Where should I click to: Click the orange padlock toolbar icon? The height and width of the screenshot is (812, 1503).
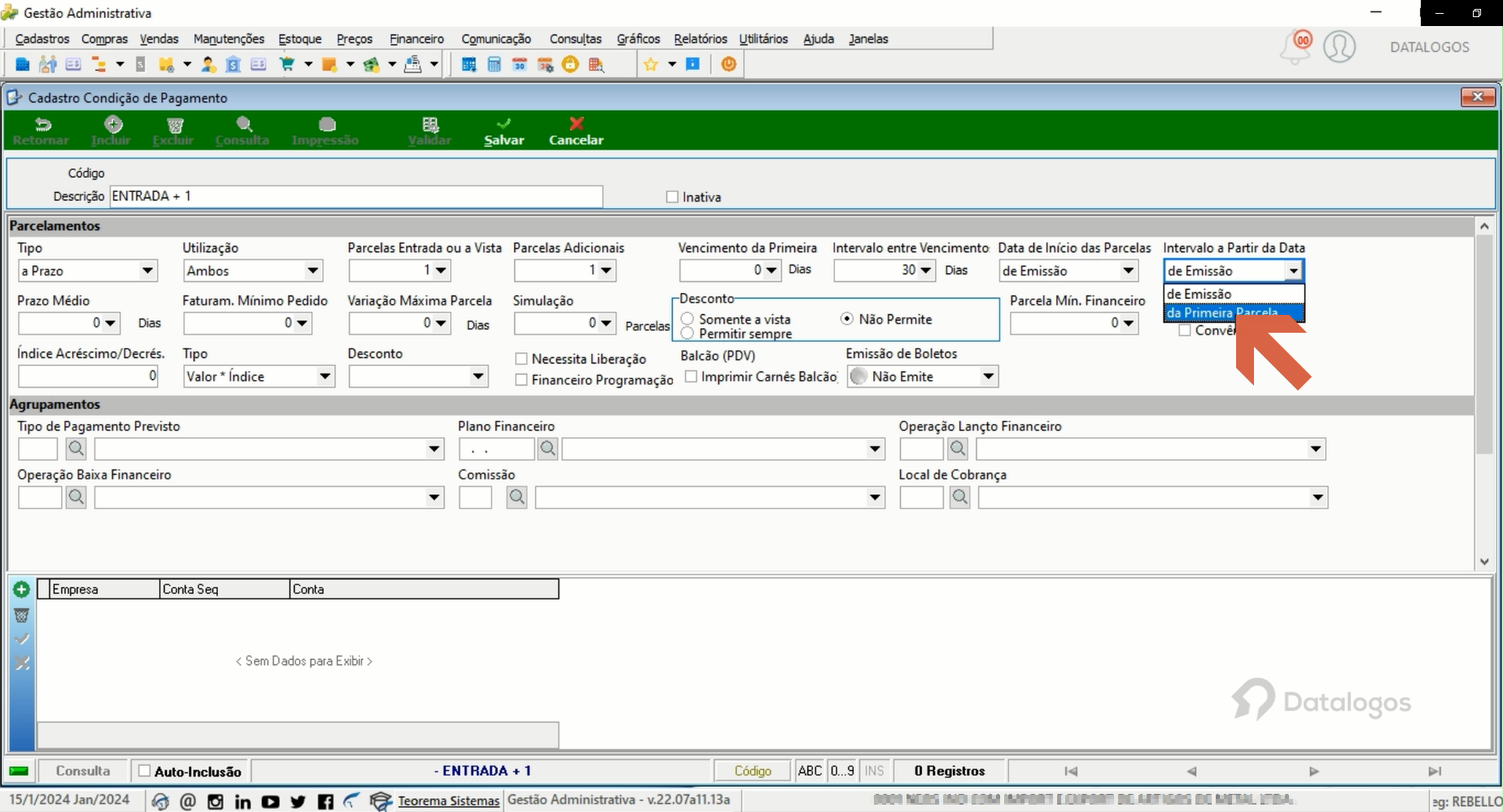tap(570, 64)
